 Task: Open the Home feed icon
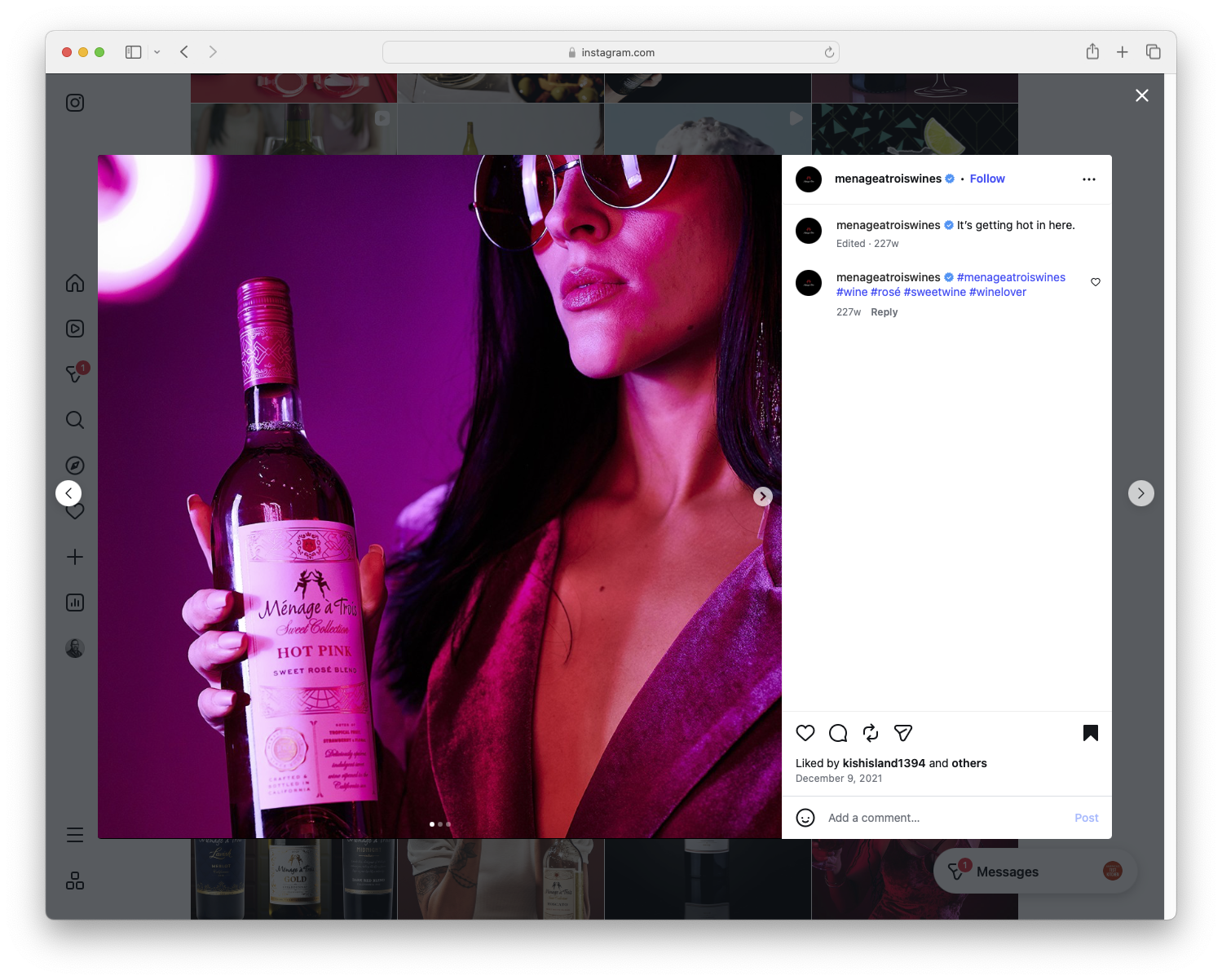(74, 283)
